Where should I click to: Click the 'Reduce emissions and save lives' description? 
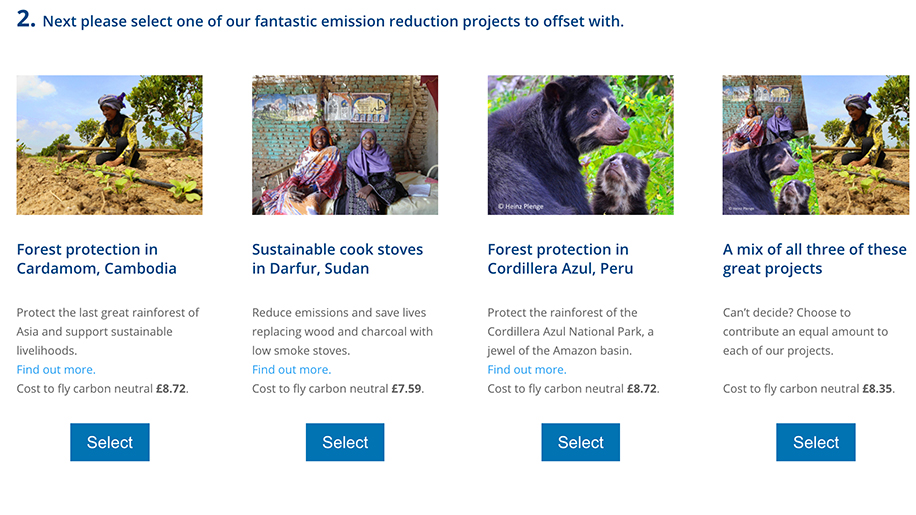(342, 331)
